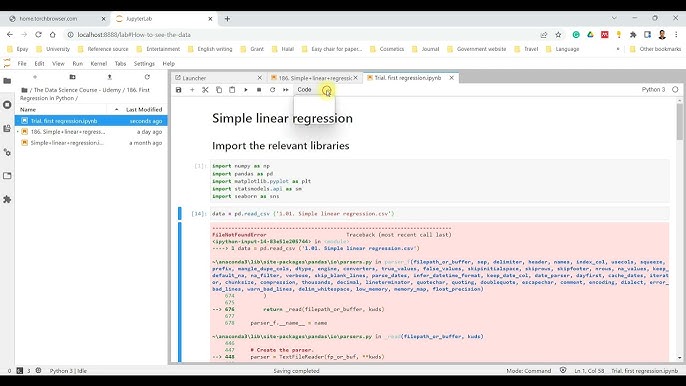Click the code cell reading the CSV file

pos(439,214)
